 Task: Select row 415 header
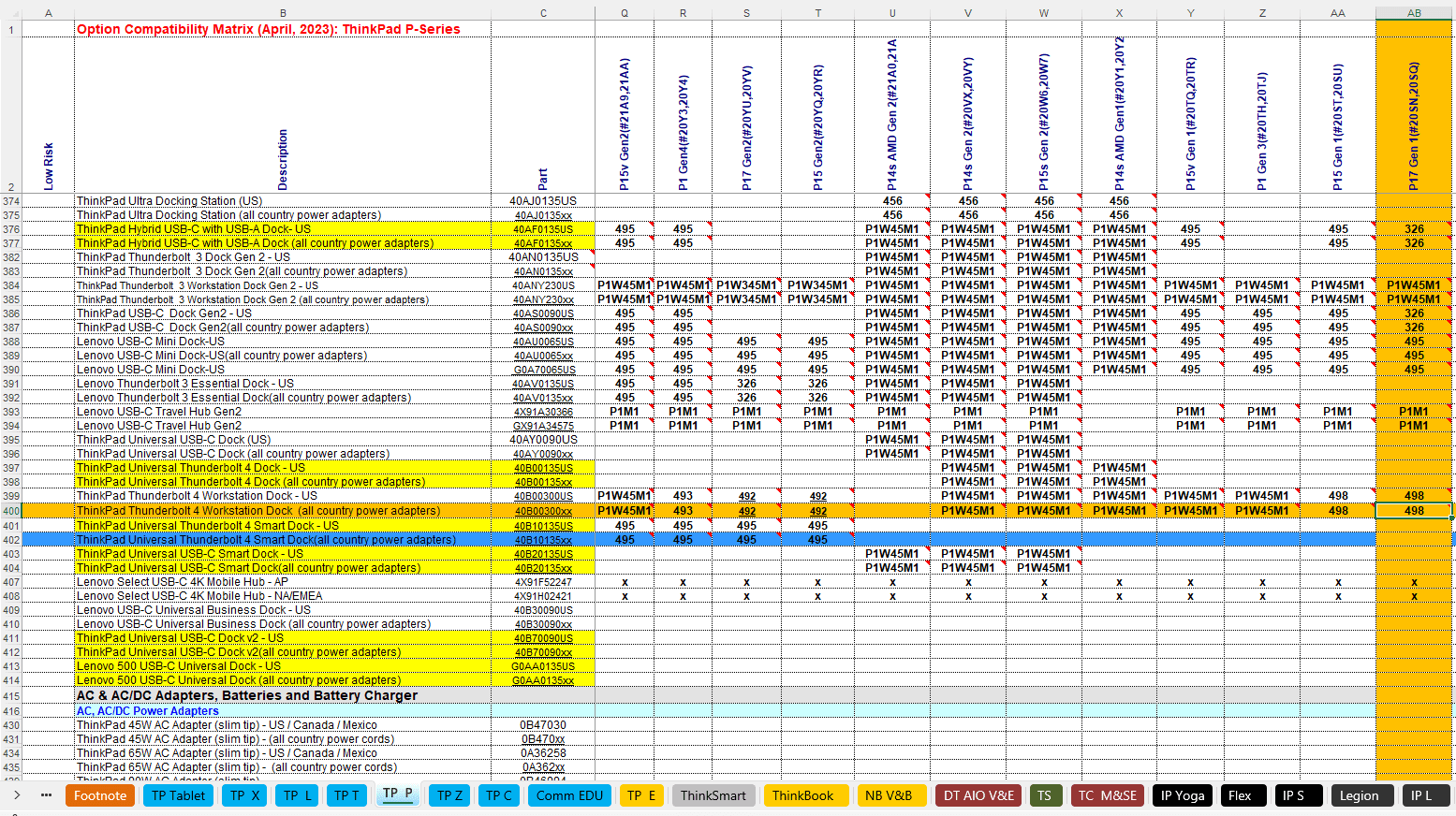tap(11, 696)
